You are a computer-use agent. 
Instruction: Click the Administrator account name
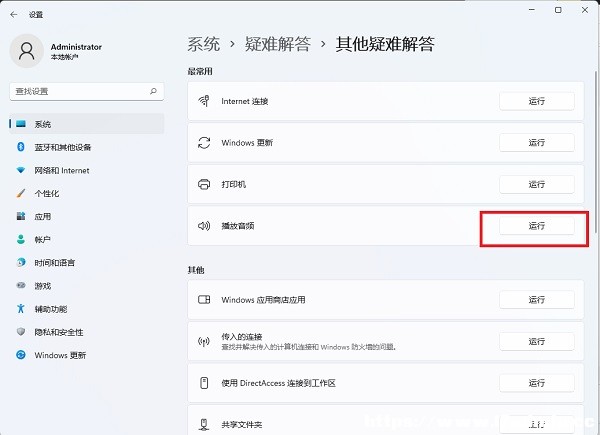tap(76, 47)
